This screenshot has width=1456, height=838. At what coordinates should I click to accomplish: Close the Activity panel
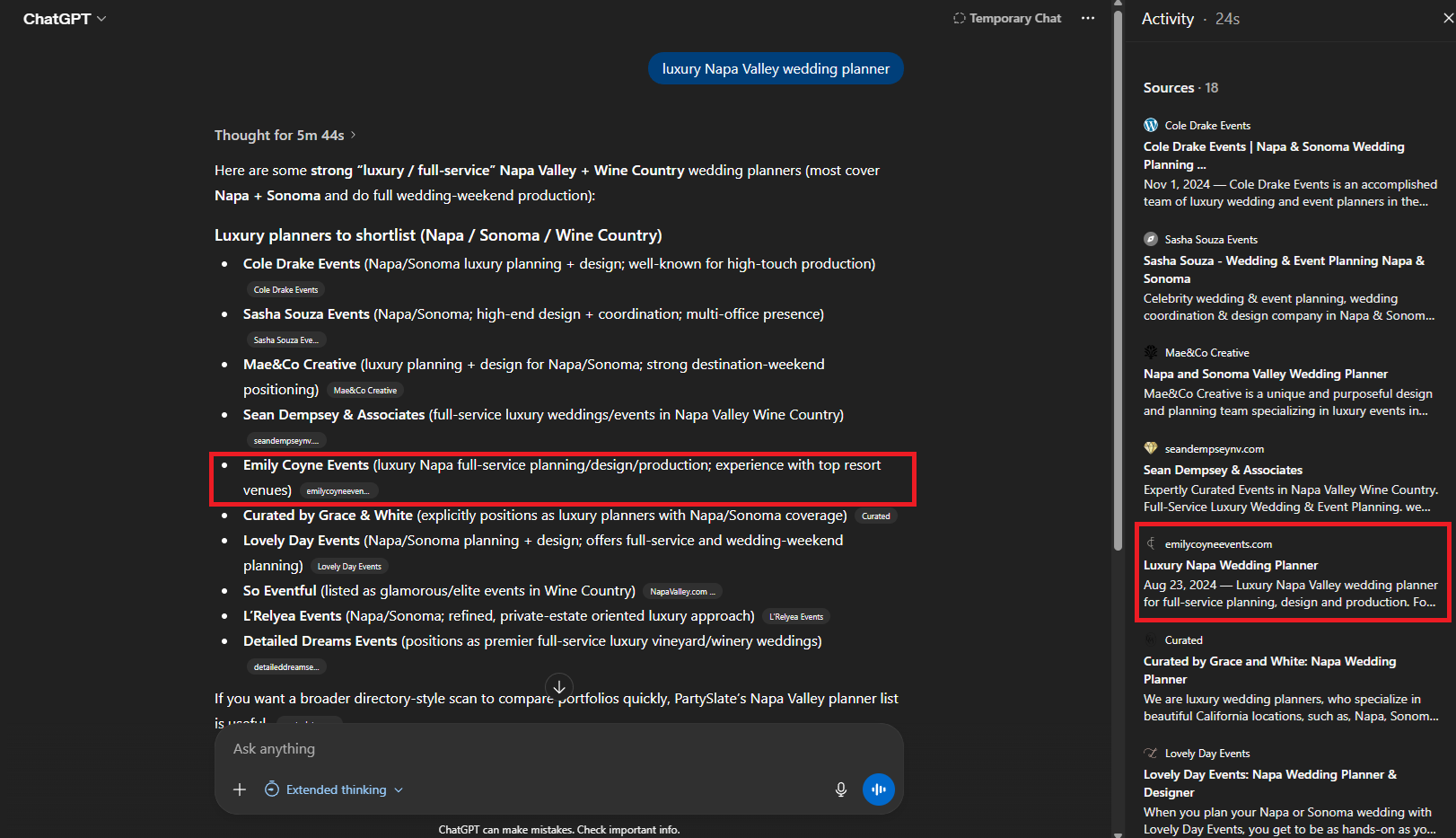click(1447, 18)
